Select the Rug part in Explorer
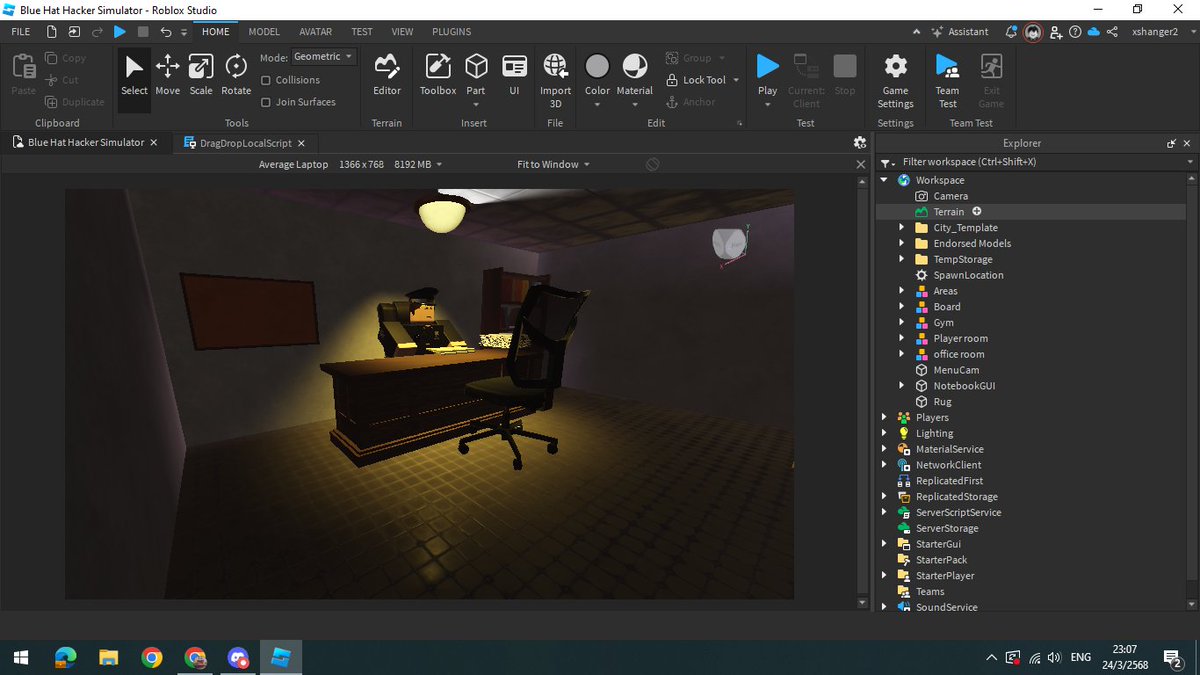The image size is (1200, 675). point(942,402)
